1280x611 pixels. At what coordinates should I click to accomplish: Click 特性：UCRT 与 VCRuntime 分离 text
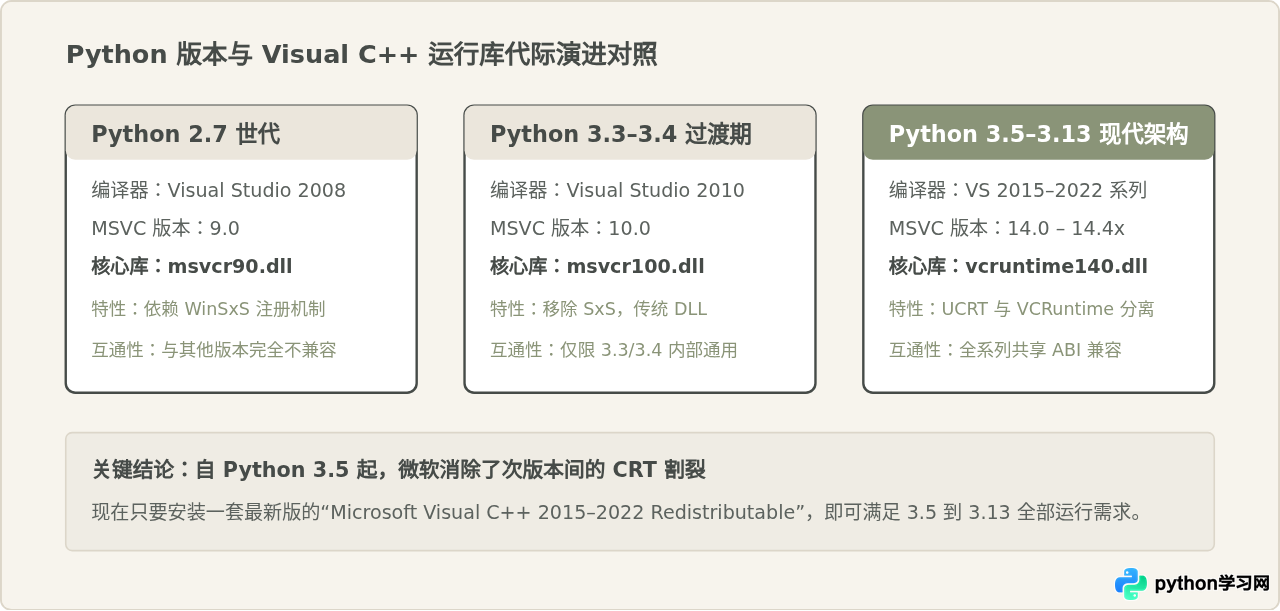1022,309
